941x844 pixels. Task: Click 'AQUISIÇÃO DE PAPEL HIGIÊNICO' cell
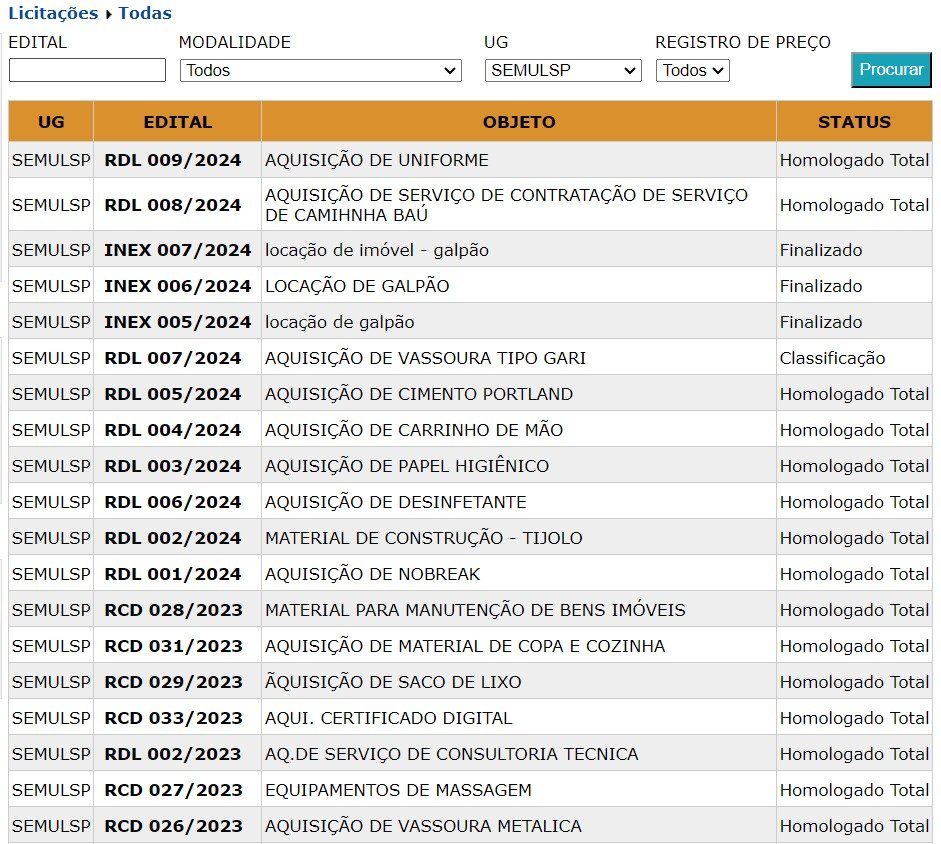519,466
